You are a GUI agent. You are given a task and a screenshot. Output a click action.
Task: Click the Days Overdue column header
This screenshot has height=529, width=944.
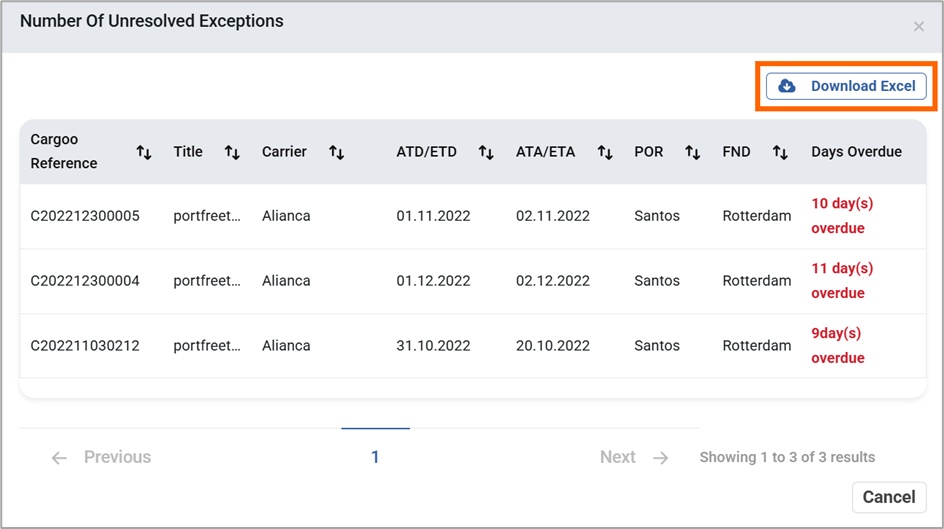[x=856, y=152]
